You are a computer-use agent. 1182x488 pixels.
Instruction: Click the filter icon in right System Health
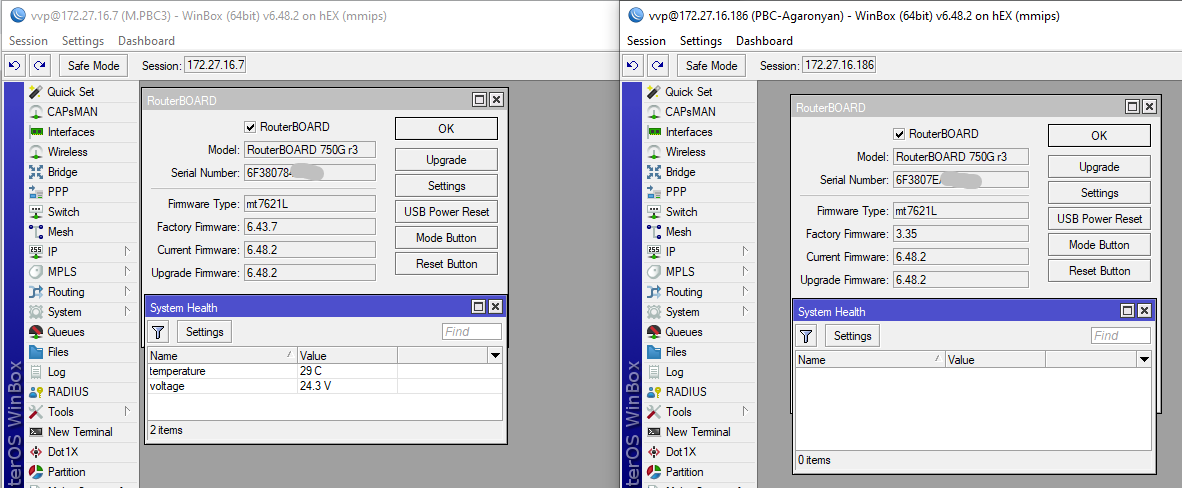point(806,336)
